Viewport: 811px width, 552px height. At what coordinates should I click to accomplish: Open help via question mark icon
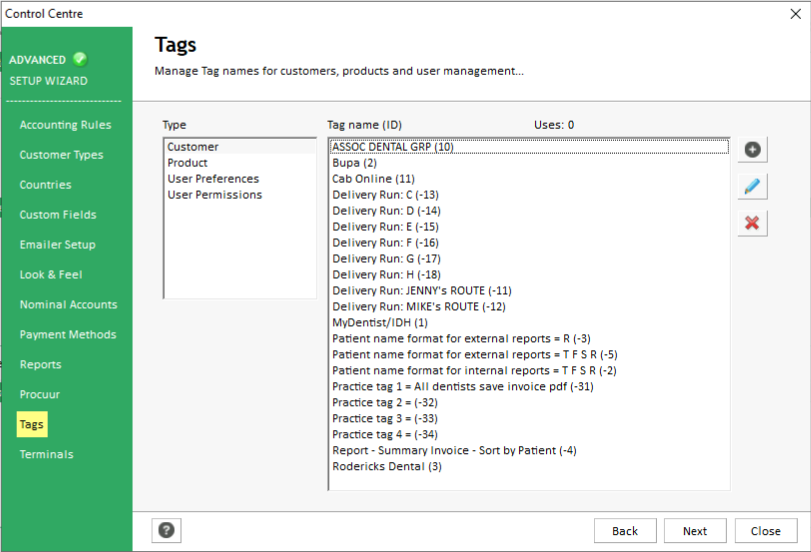click(166, 530)
